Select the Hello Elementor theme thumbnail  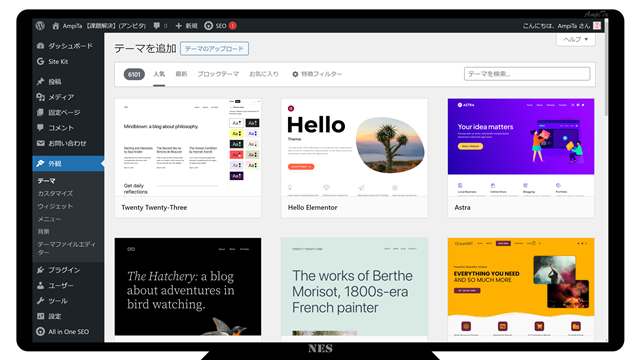(x=354, y=147)
